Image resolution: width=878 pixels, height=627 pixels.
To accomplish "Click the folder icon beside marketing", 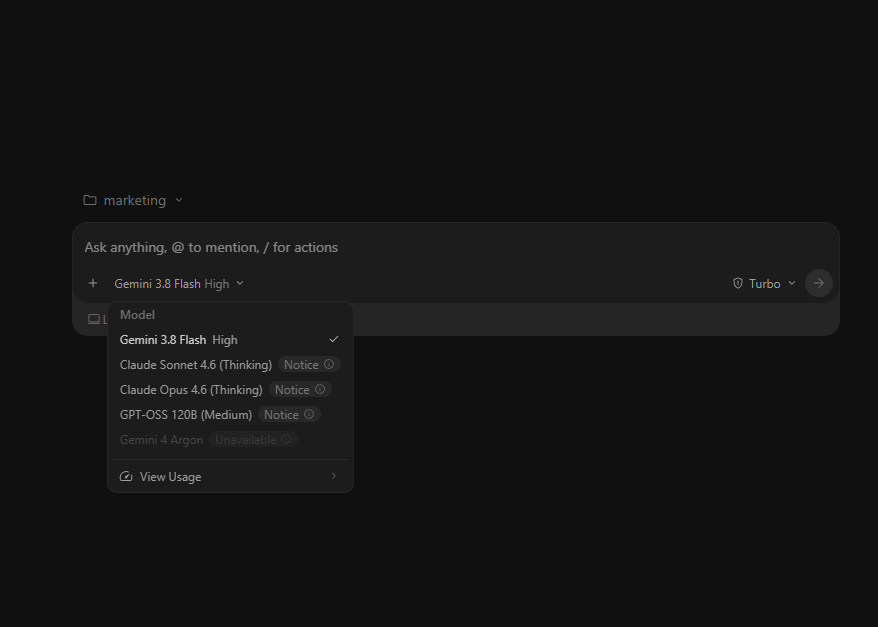I will tap(90, 200).
